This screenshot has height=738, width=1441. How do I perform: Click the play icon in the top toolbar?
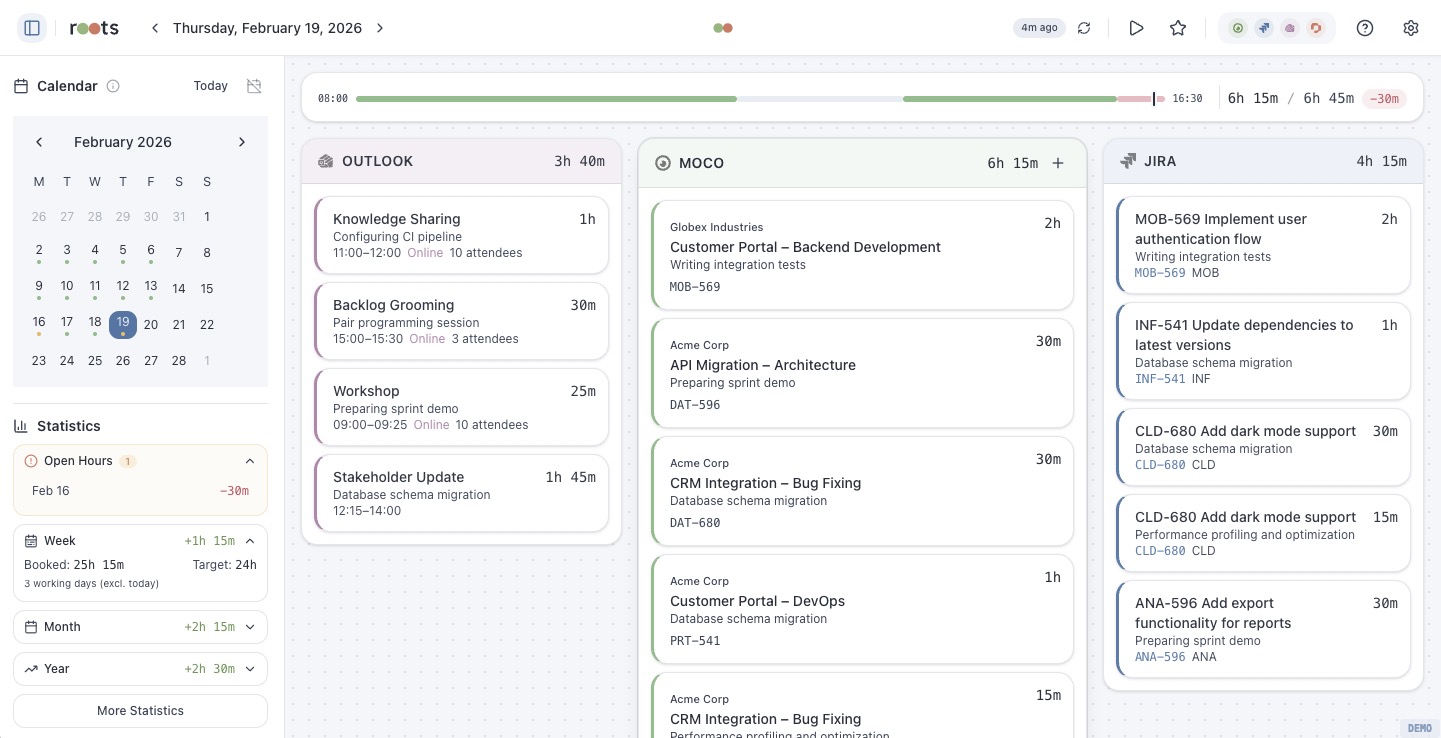1136,28
